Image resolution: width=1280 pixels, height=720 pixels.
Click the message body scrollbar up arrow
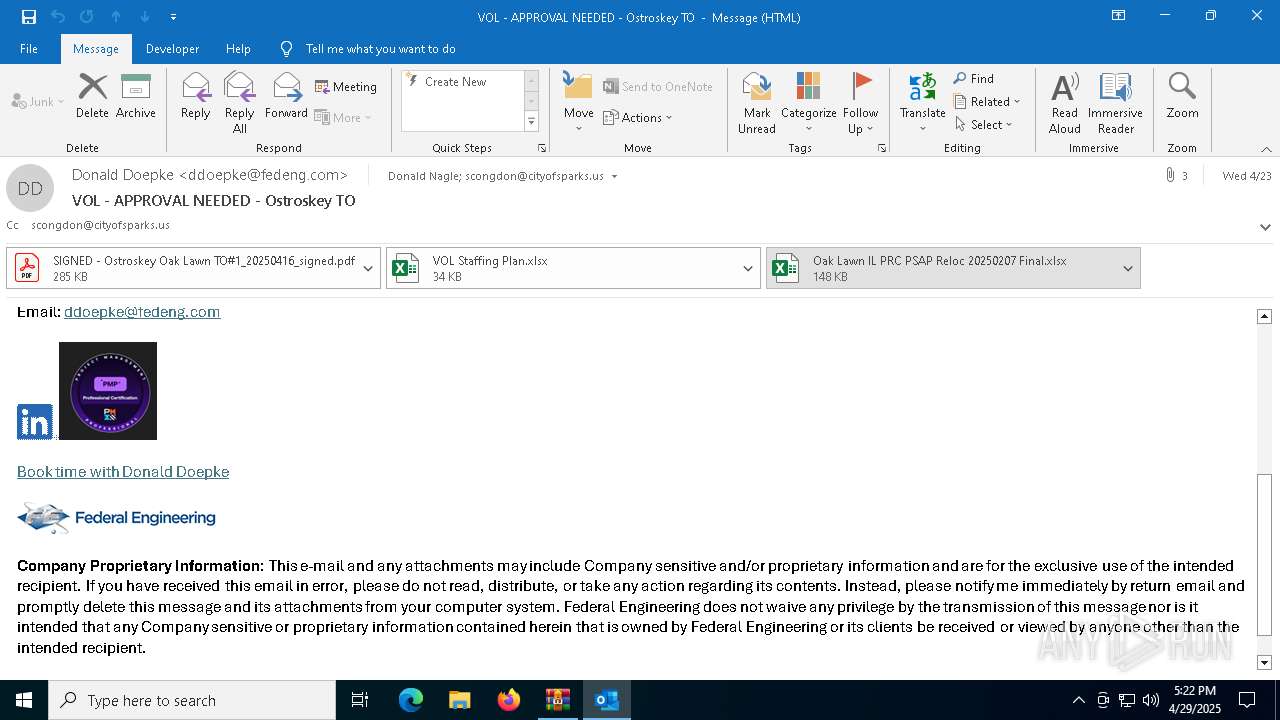coord(1264,316)
